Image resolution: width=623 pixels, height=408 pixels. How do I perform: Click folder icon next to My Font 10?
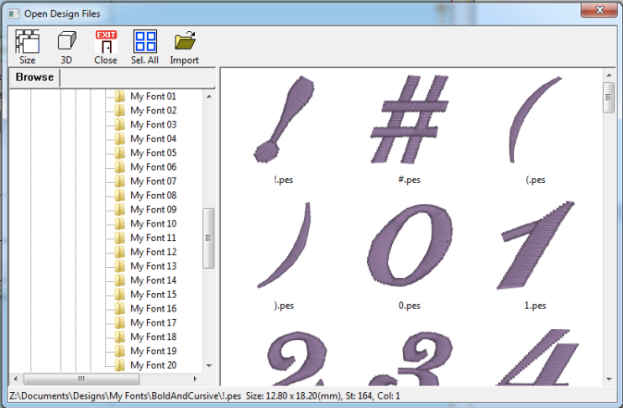point(119,224)
